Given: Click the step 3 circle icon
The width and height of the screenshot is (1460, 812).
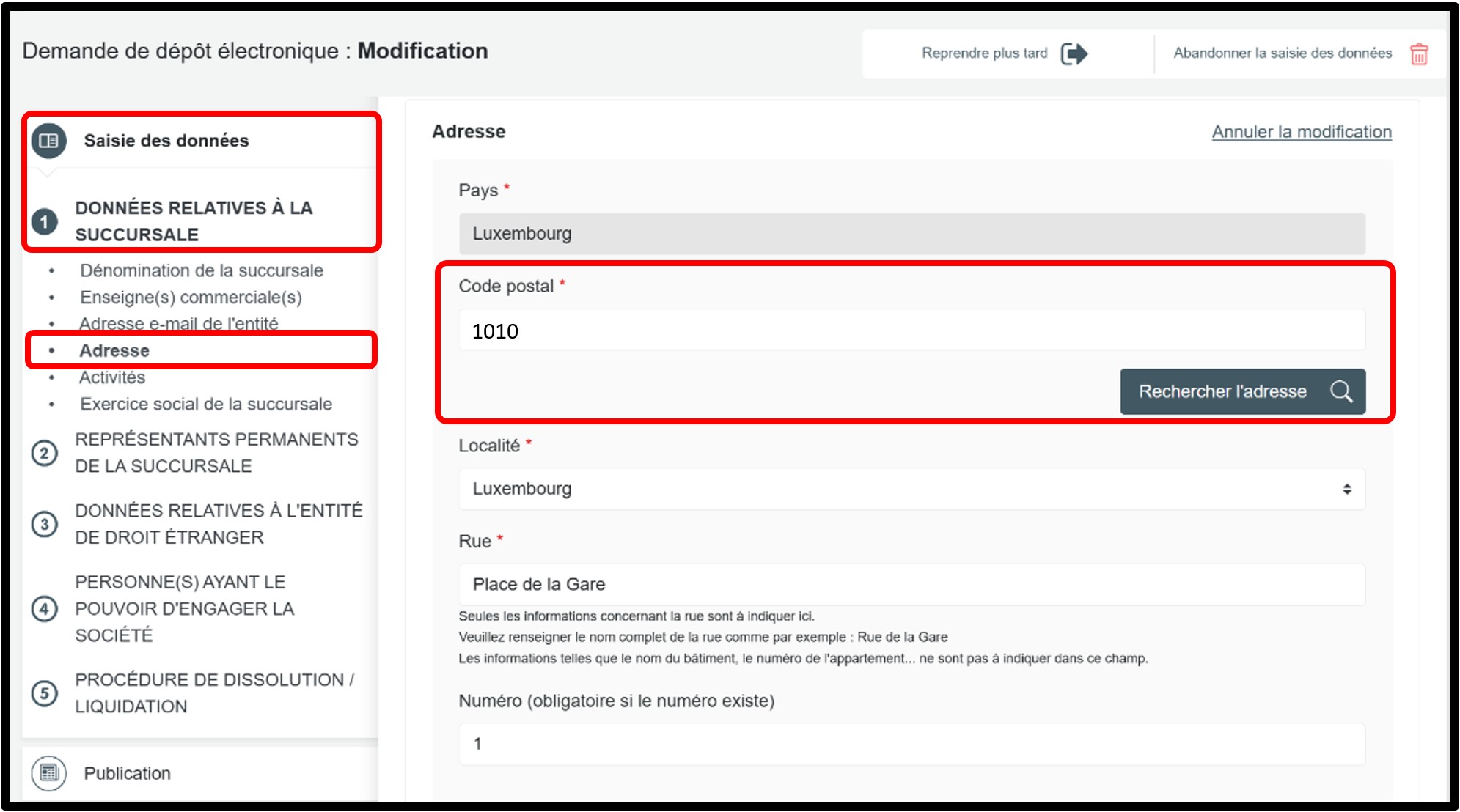Looking at the screenshot, I should [44, 524].
